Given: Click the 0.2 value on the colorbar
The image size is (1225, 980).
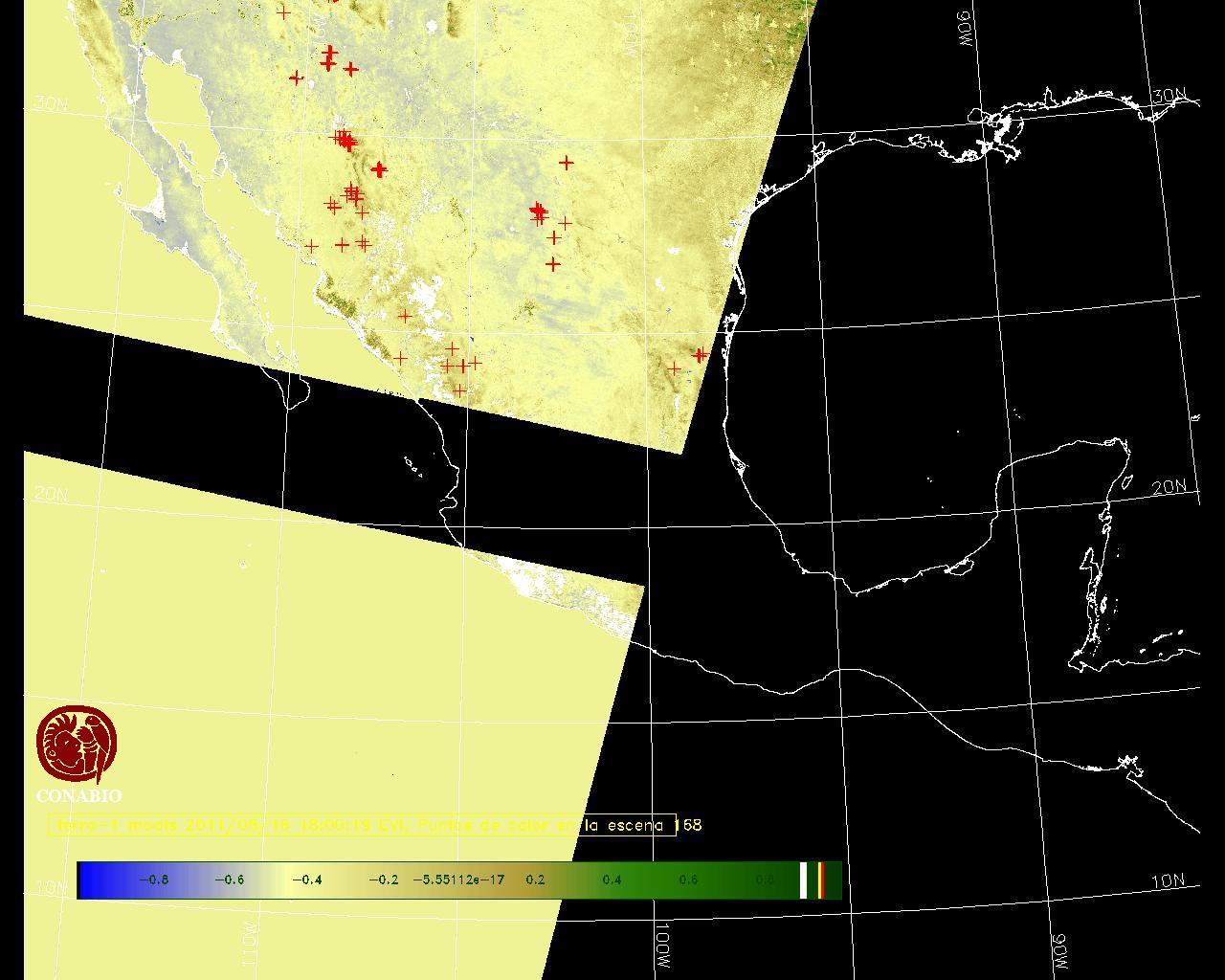Looking at the screenshot, I should 535,880.
